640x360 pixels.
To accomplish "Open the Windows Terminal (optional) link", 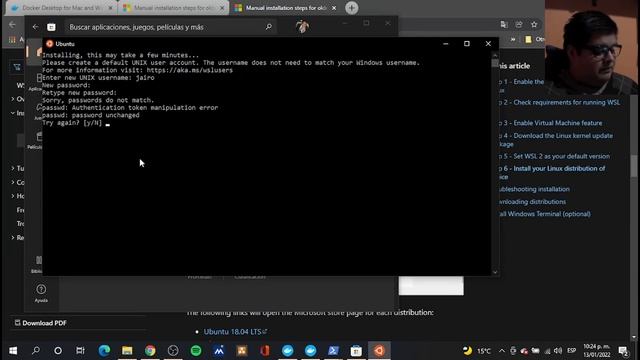I will click(x=544, y=214).
